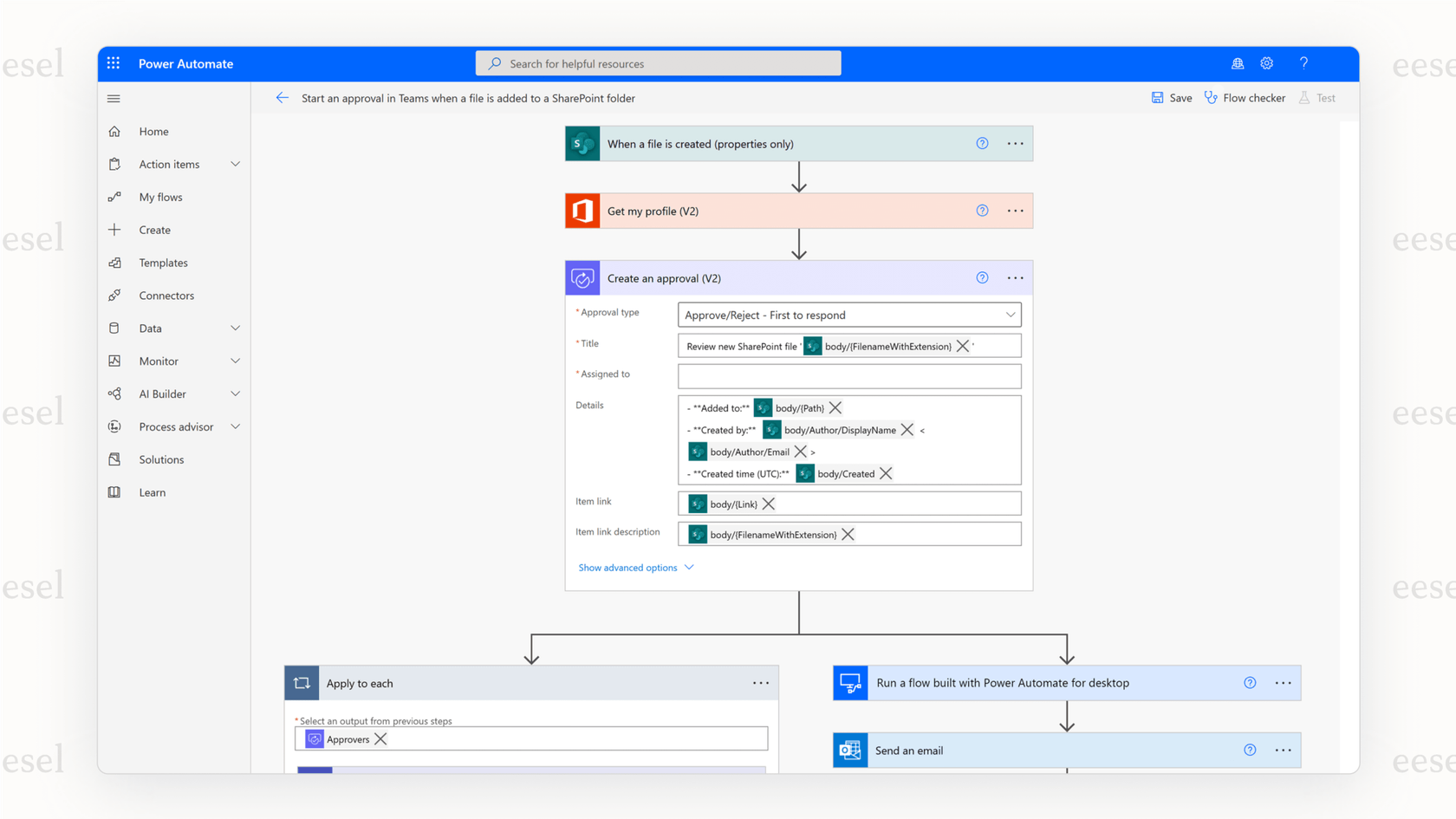This screenshot has width=1456, height=819.
Task: Click the loop icon on Apply to each
Action: point(302,682)
